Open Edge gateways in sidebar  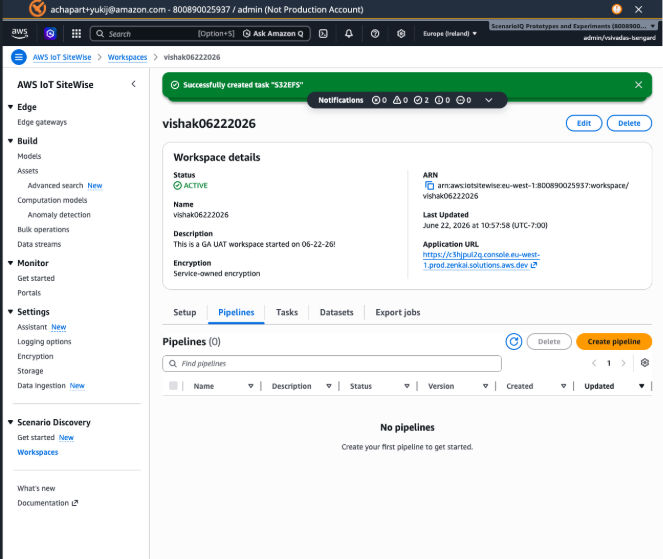click(42, 122)
